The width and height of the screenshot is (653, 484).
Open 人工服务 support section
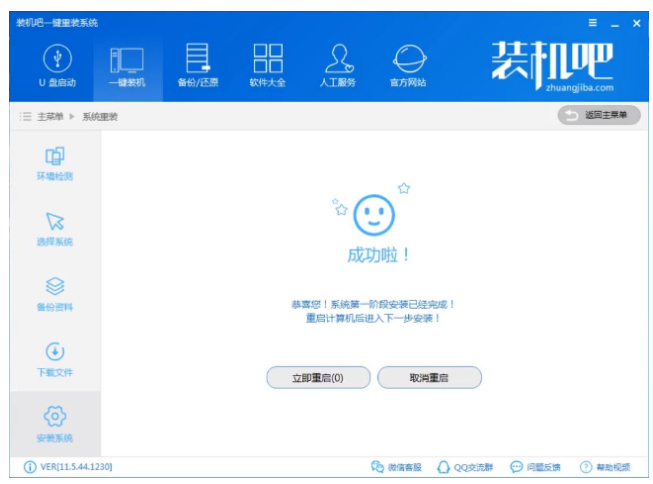coord(338,65)
